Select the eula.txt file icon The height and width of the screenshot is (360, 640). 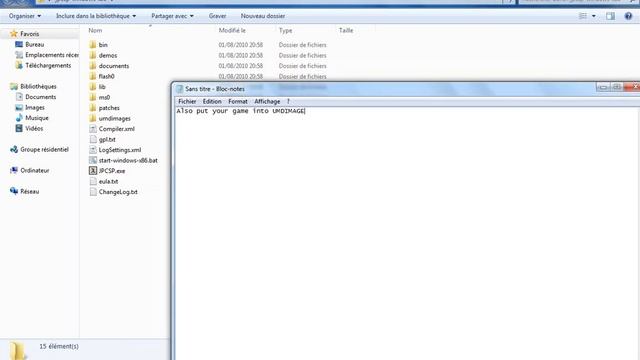point(93,181)
